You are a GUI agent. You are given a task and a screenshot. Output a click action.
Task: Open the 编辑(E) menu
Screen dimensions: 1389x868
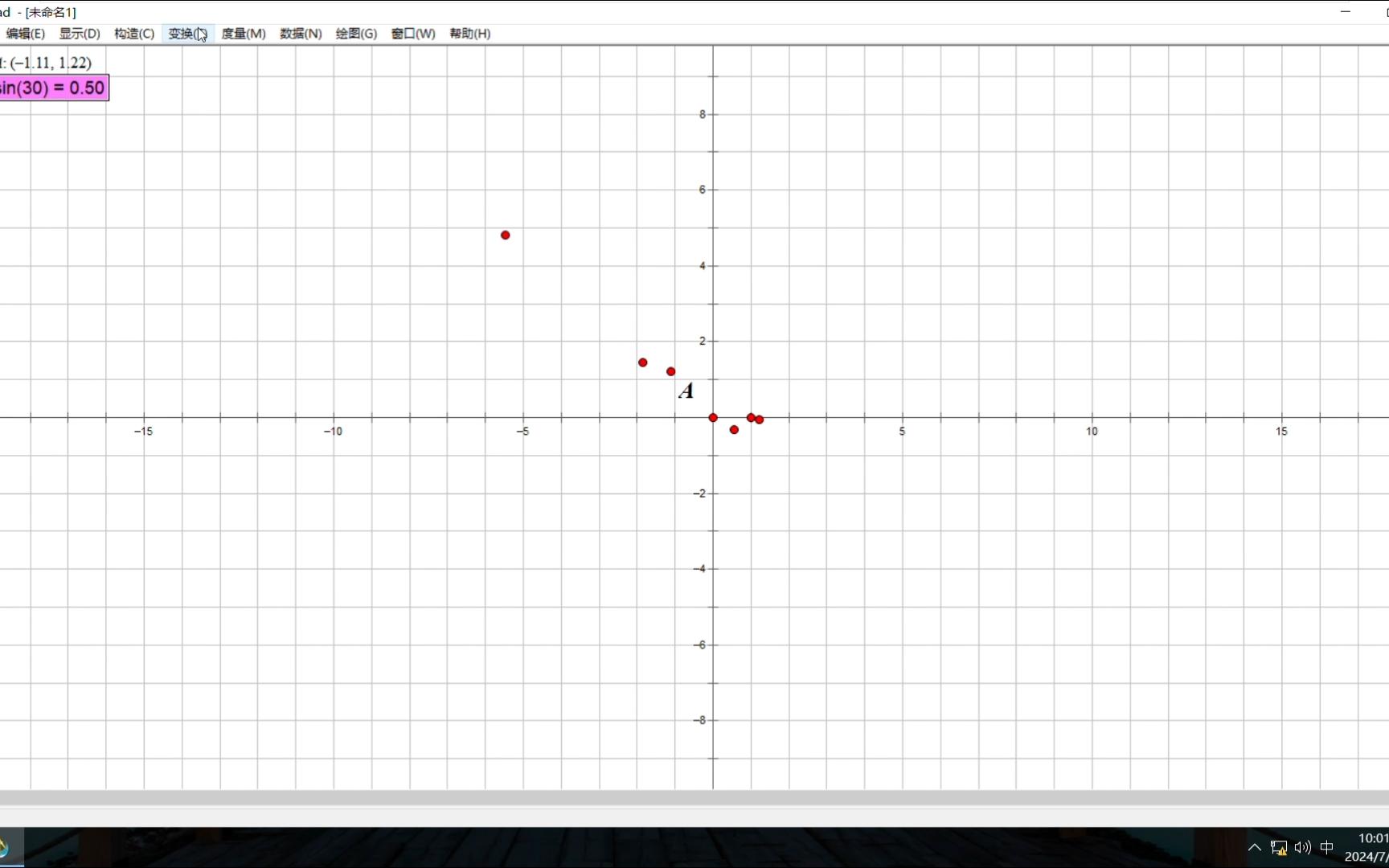pyautogui.click(x=25, y=34)
